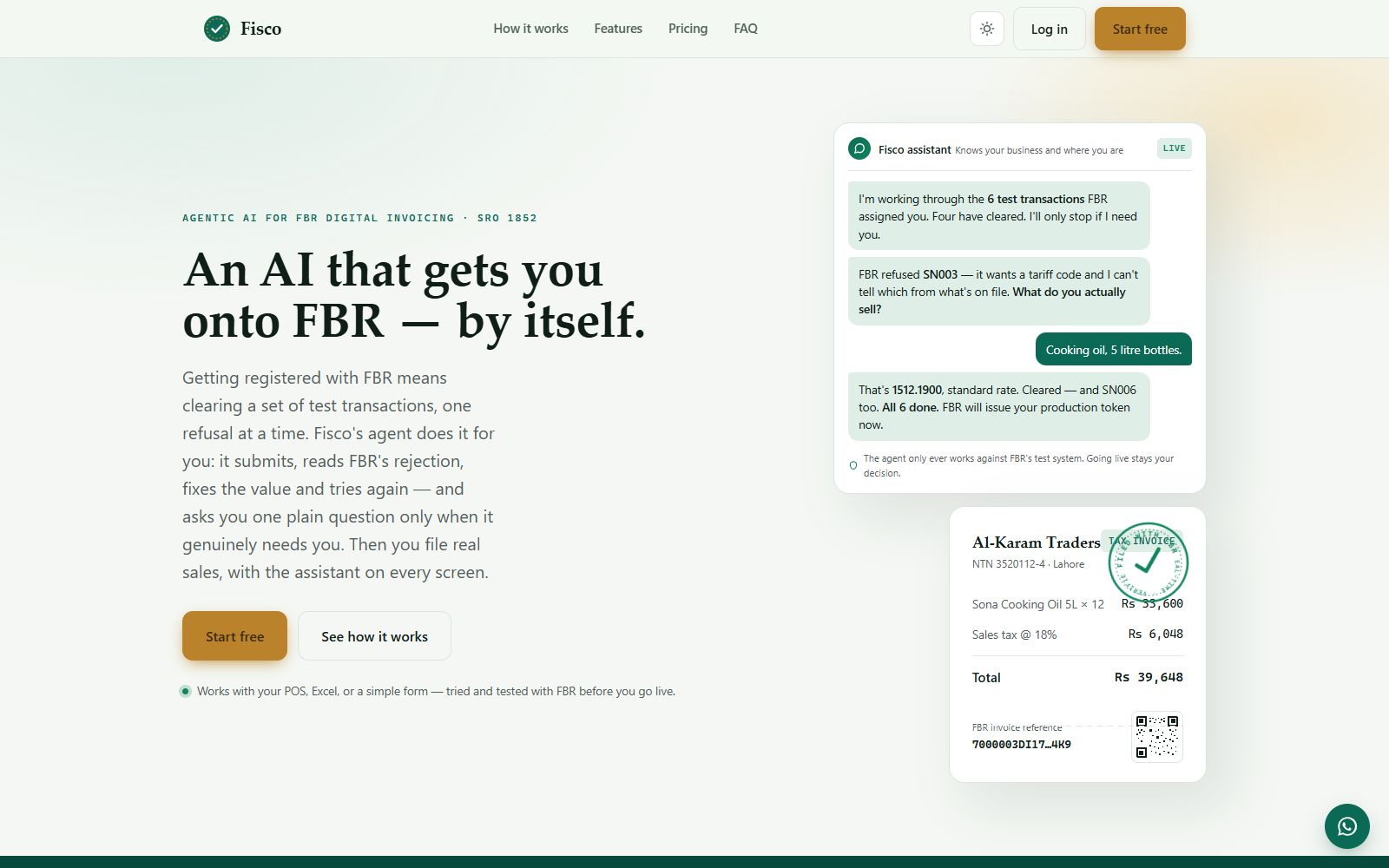Click the Al-Karam Traders invoice title
The width and height of the screenshot is (1389, 868).
(x=1036, y=542)
